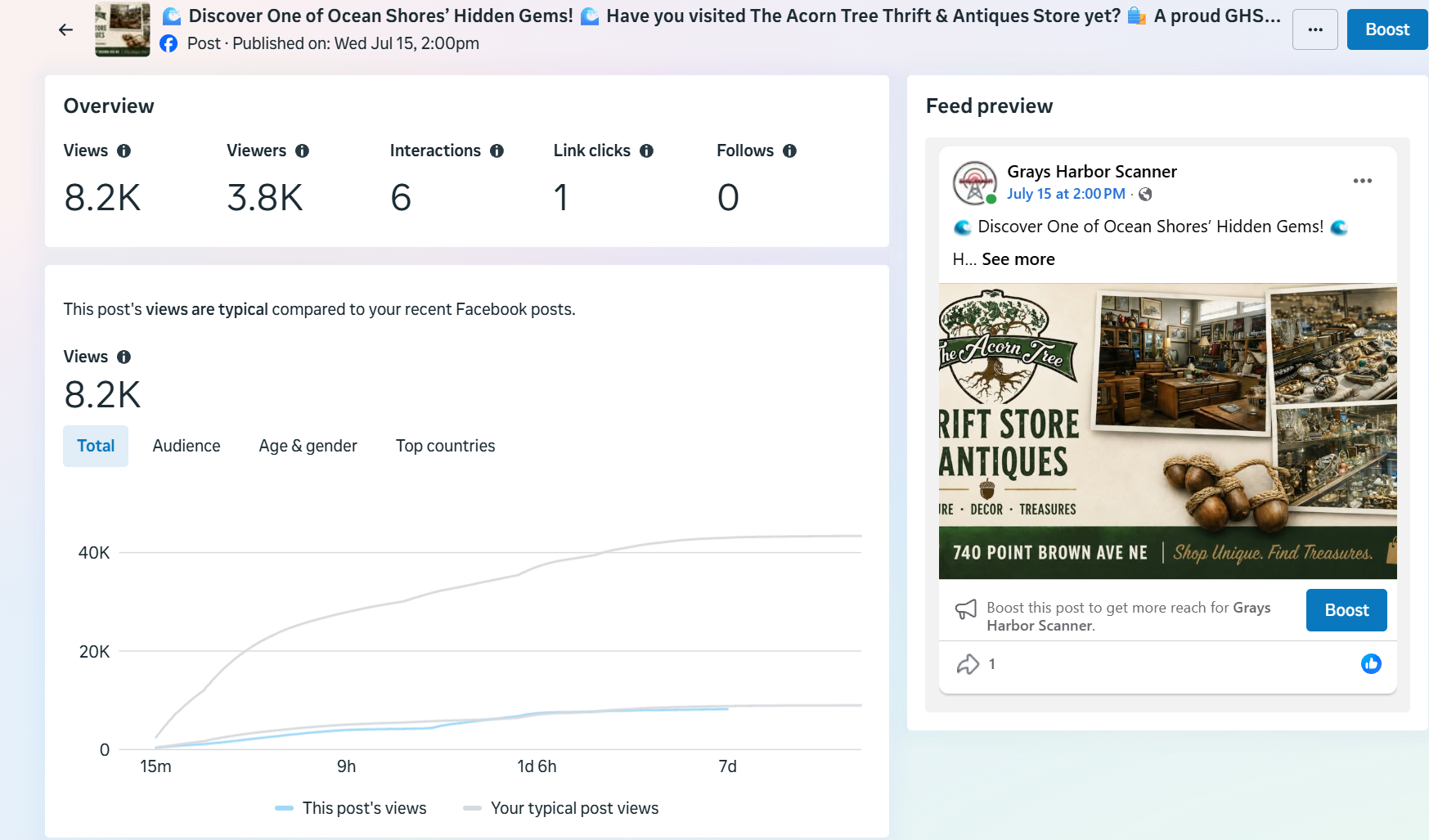Open the Age & gender tab
The image size is (1429, 840).
click(x=308, y=446)
